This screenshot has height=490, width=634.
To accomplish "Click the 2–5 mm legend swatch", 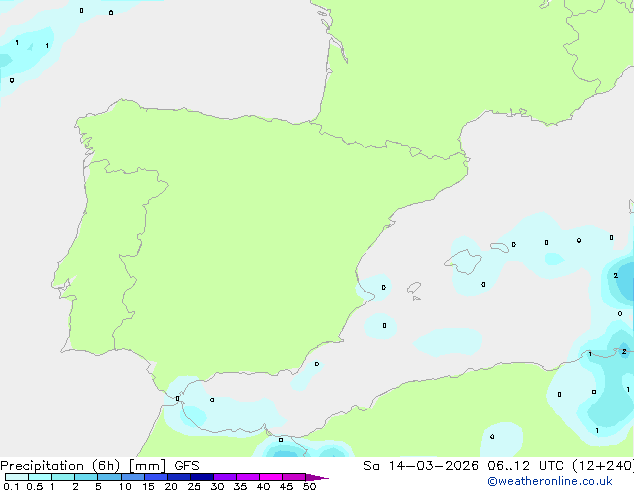I will 86,477.
